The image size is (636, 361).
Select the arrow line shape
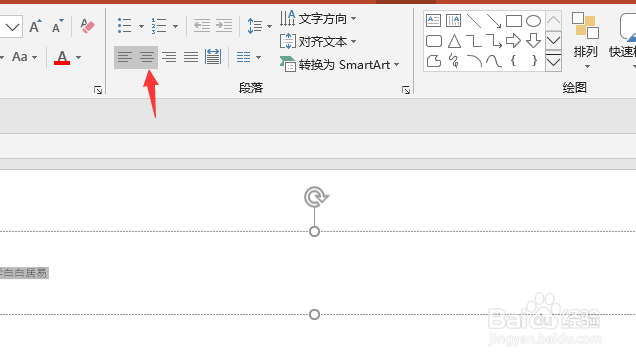click(493, 21)
